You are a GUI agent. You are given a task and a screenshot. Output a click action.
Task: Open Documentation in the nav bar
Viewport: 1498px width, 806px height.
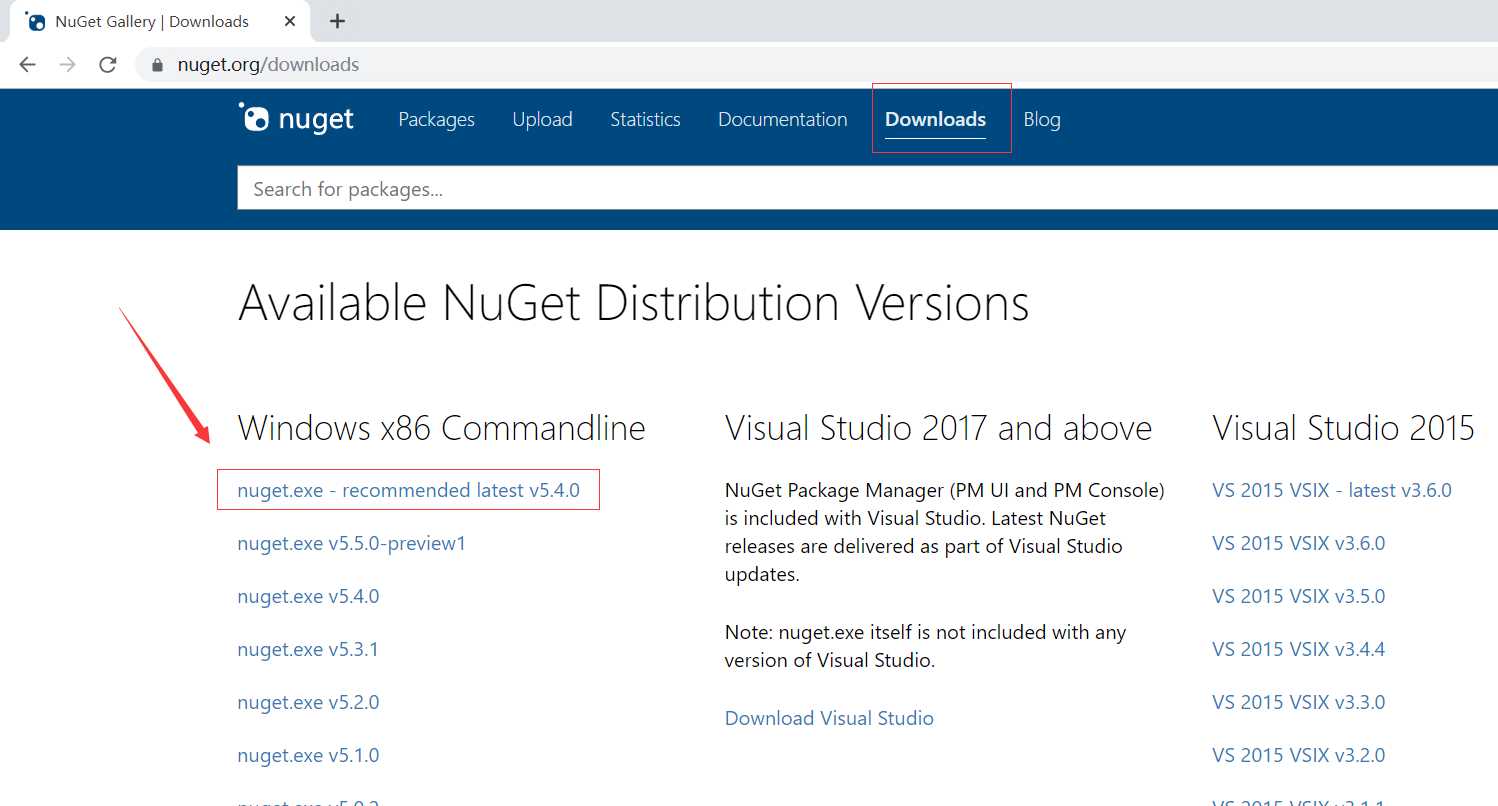pyautogui.click(x=782, y=119)
